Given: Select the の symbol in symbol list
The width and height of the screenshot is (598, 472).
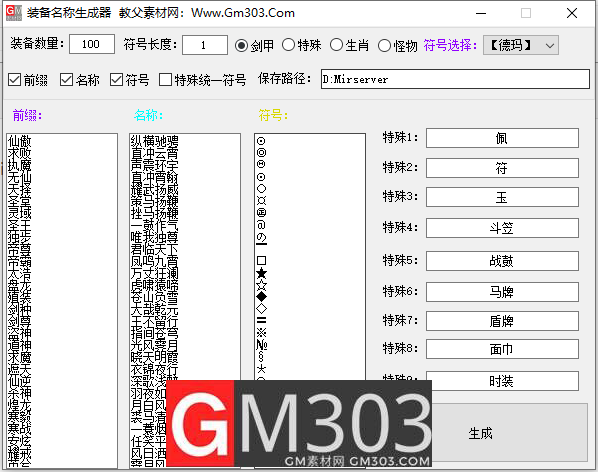Looking at the screenshot, I should coord(261,237).
